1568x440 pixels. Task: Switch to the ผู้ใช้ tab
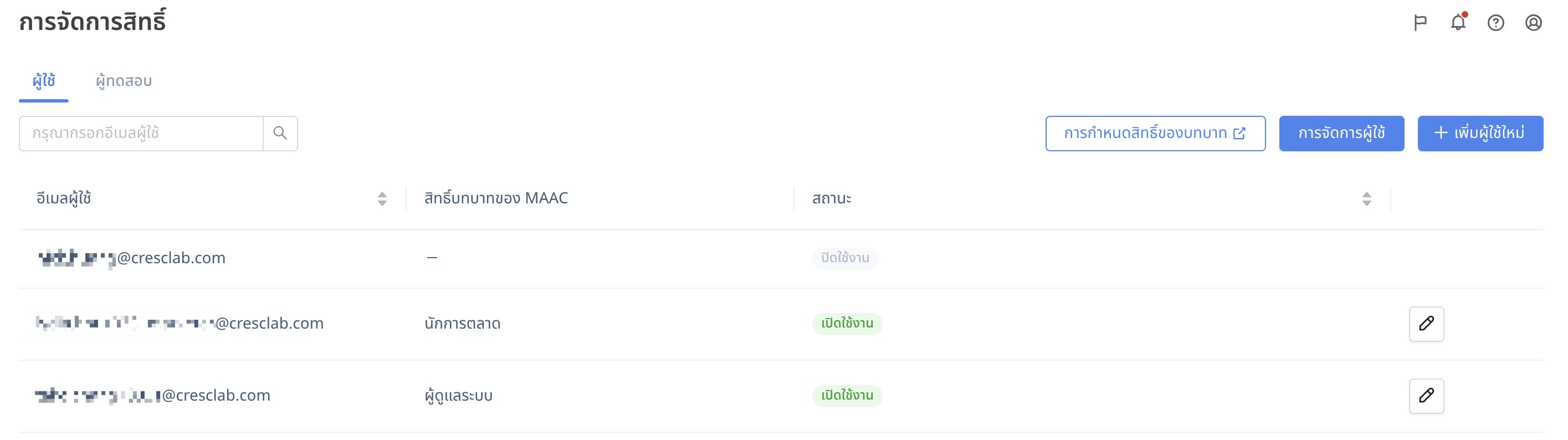(44, 81)
